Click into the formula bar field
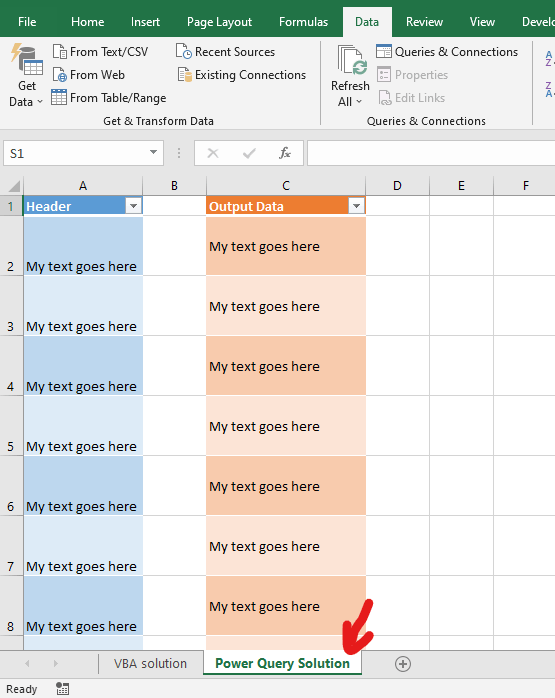 tap(431, 153)
